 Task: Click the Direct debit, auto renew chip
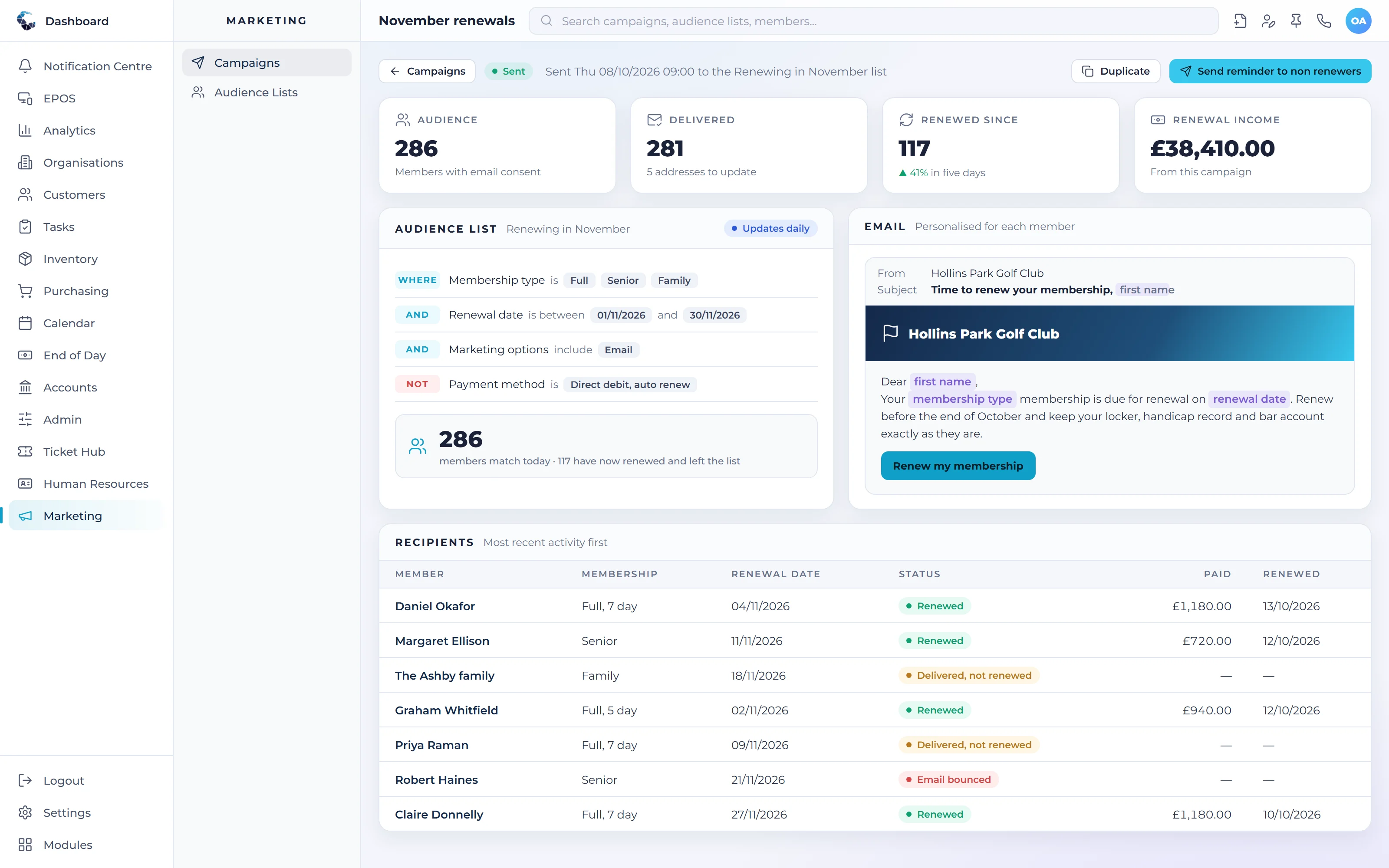click(630, 385)
